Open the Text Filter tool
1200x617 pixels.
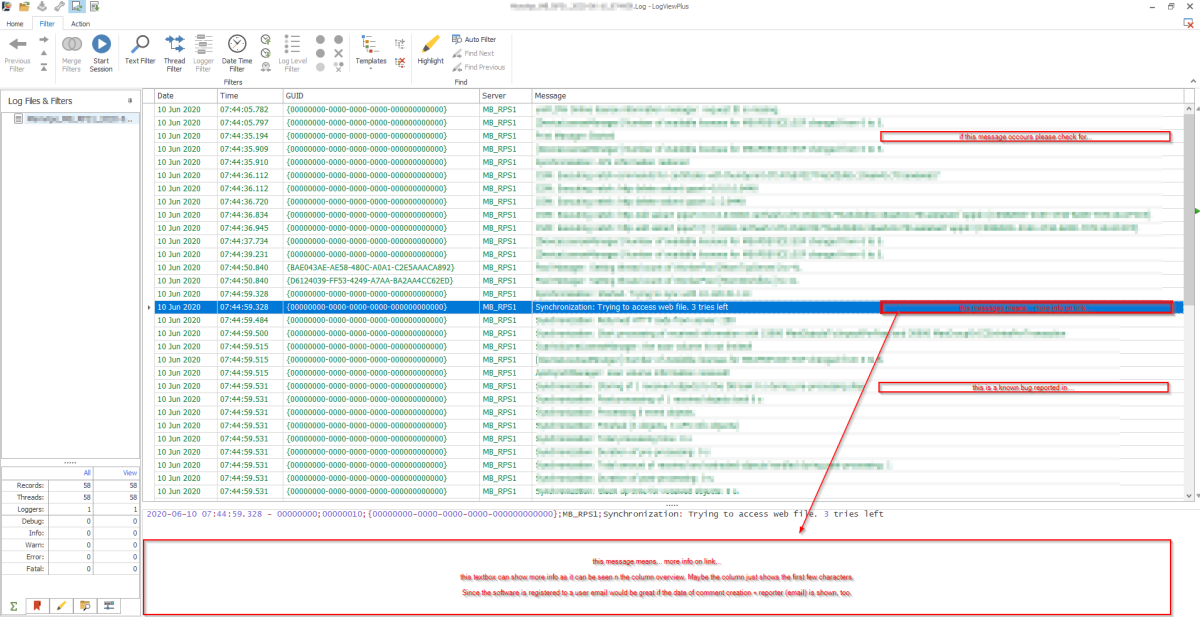[140, 52]
